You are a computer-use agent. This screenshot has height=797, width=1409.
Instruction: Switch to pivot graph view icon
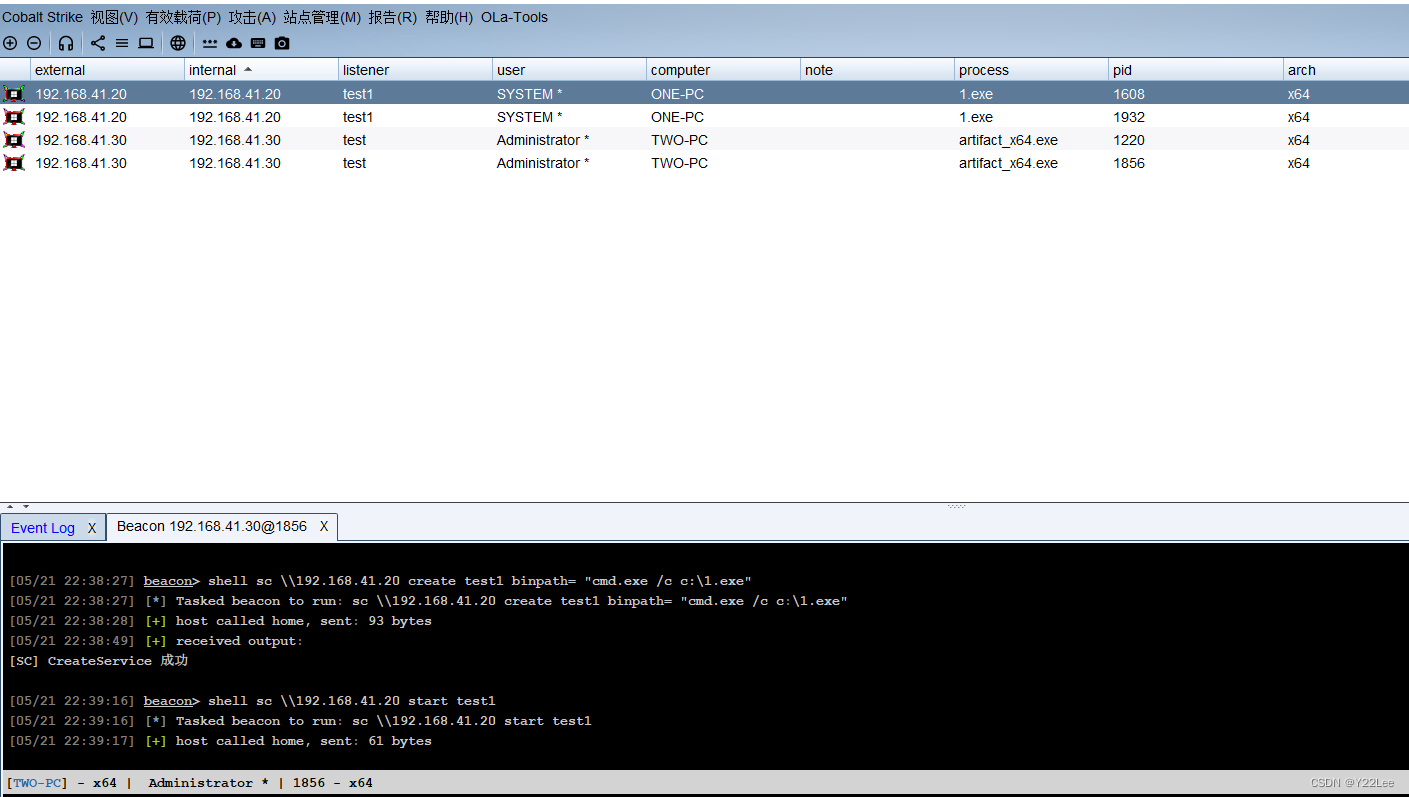tap(98, 43)
